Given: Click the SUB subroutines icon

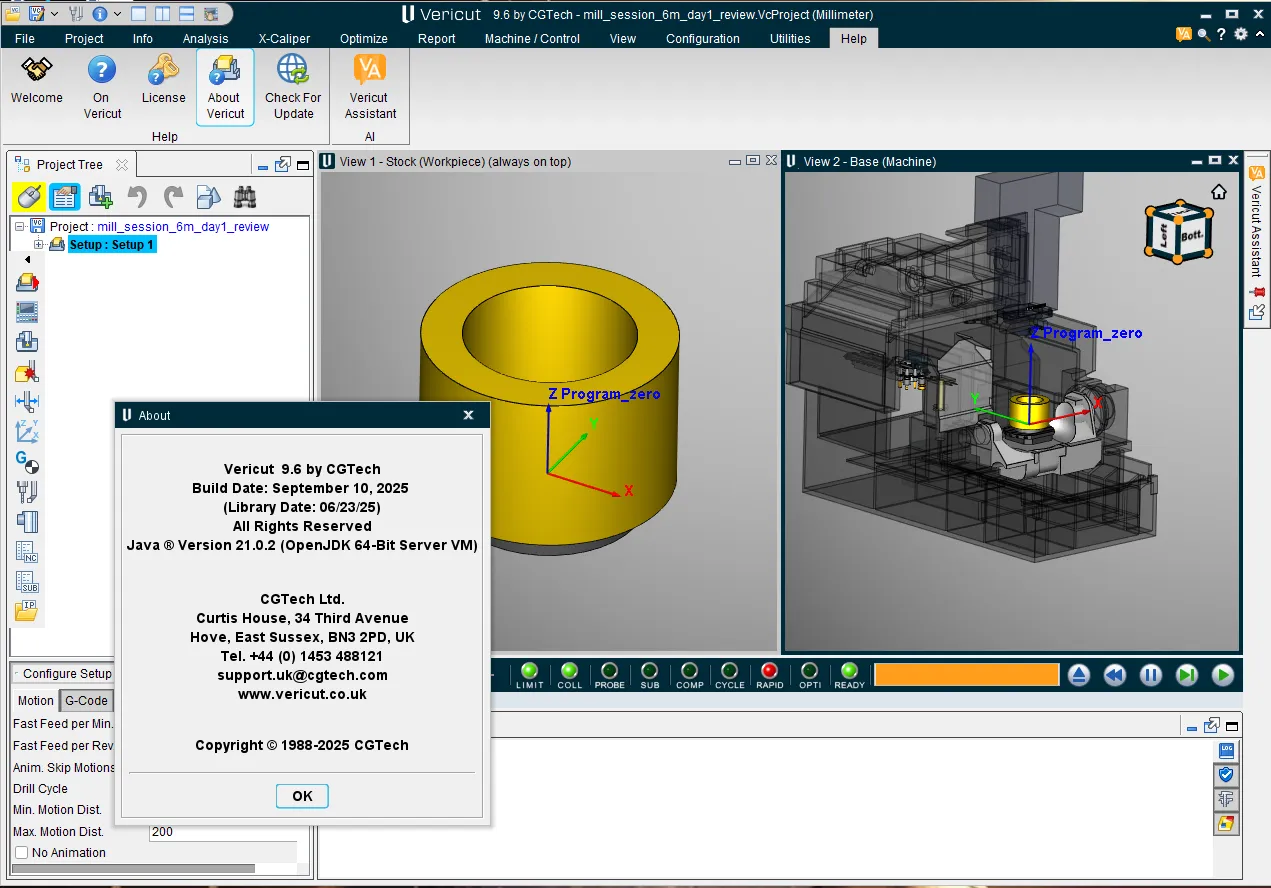Looking at the screenshot, I should (27, 581).
